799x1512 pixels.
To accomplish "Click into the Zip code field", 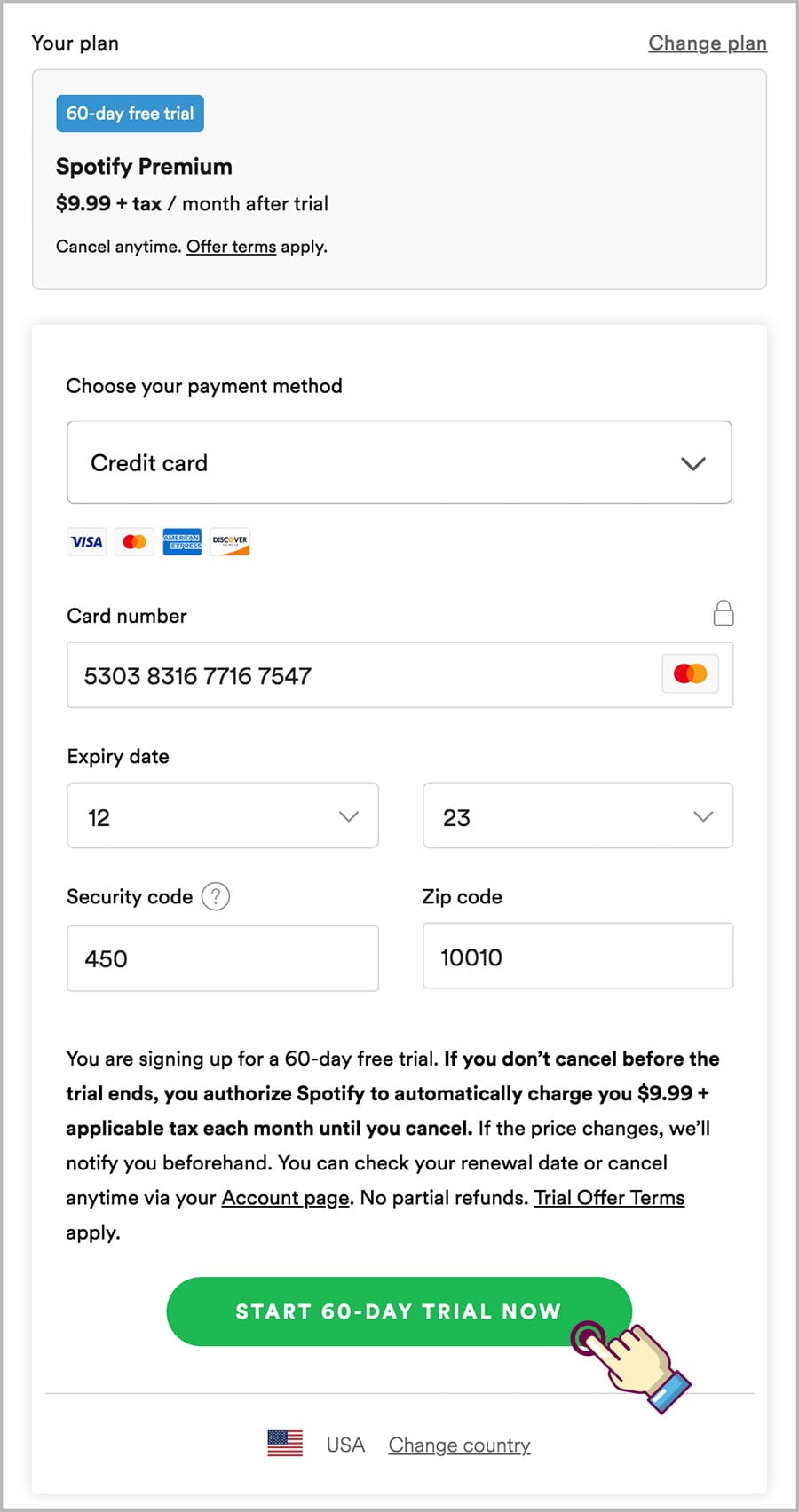I will pos(578,956).
